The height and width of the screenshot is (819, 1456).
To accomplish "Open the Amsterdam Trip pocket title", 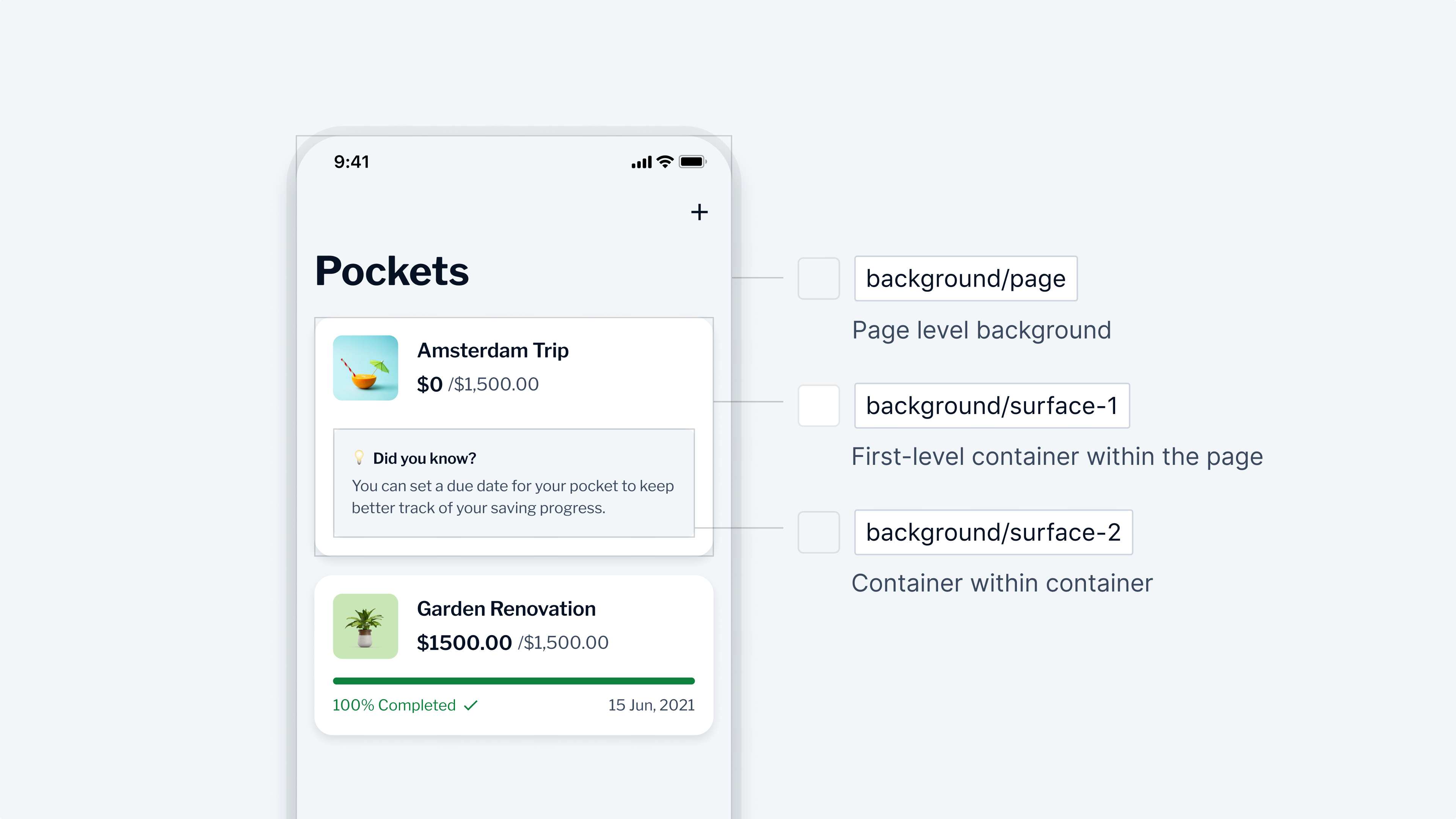I will pyautogui.click(x=492, y=350).
